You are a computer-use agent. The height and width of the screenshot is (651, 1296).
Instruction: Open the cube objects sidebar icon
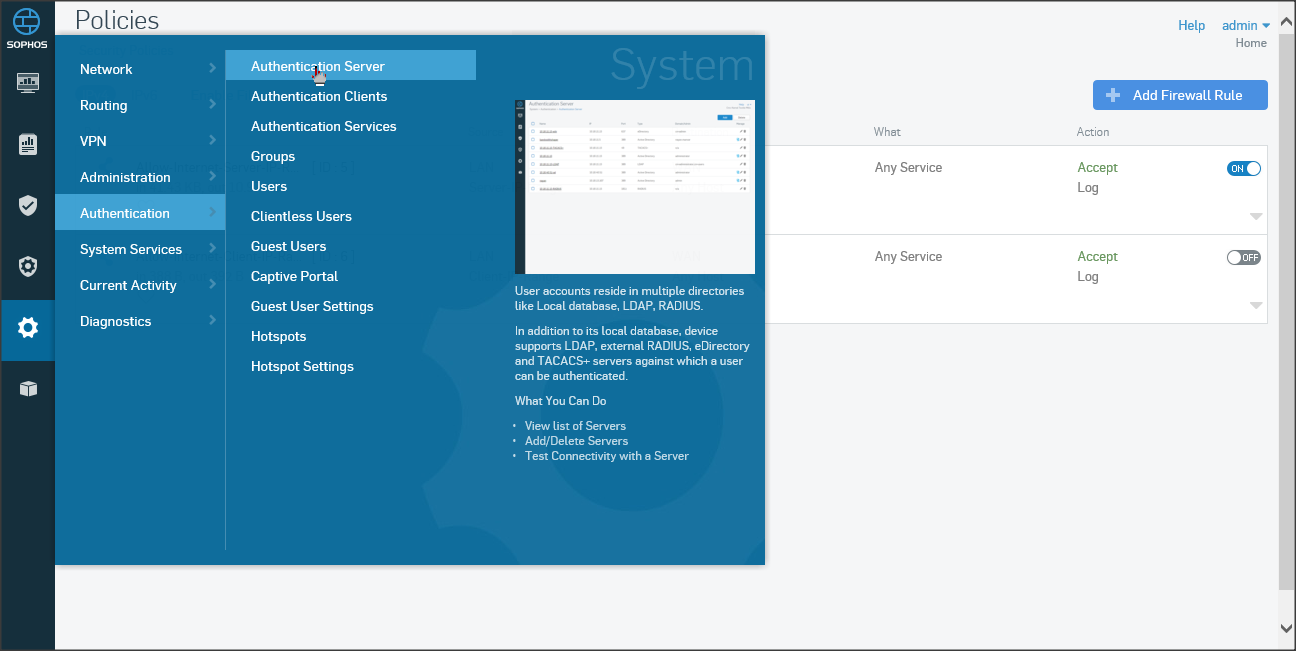tap(28, 389)
